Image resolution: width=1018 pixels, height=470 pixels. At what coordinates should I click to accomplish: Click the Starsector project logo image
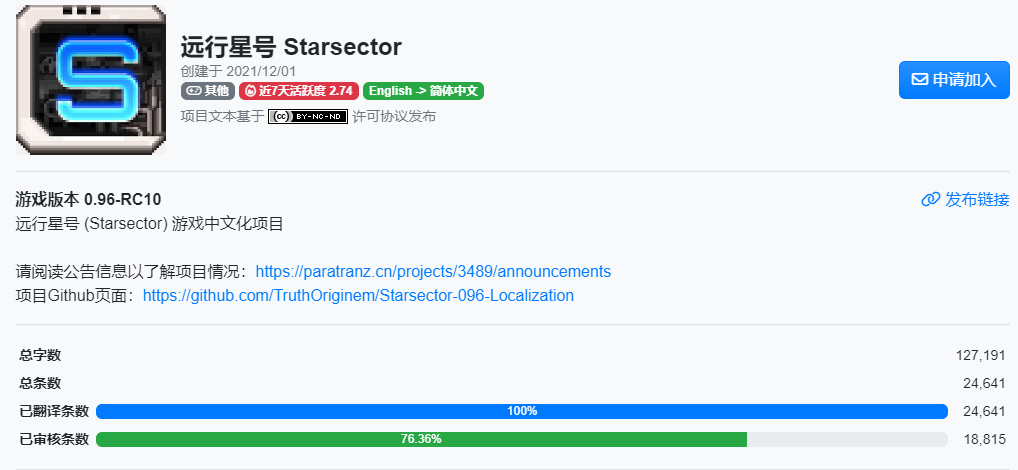[x=90, y=80]
